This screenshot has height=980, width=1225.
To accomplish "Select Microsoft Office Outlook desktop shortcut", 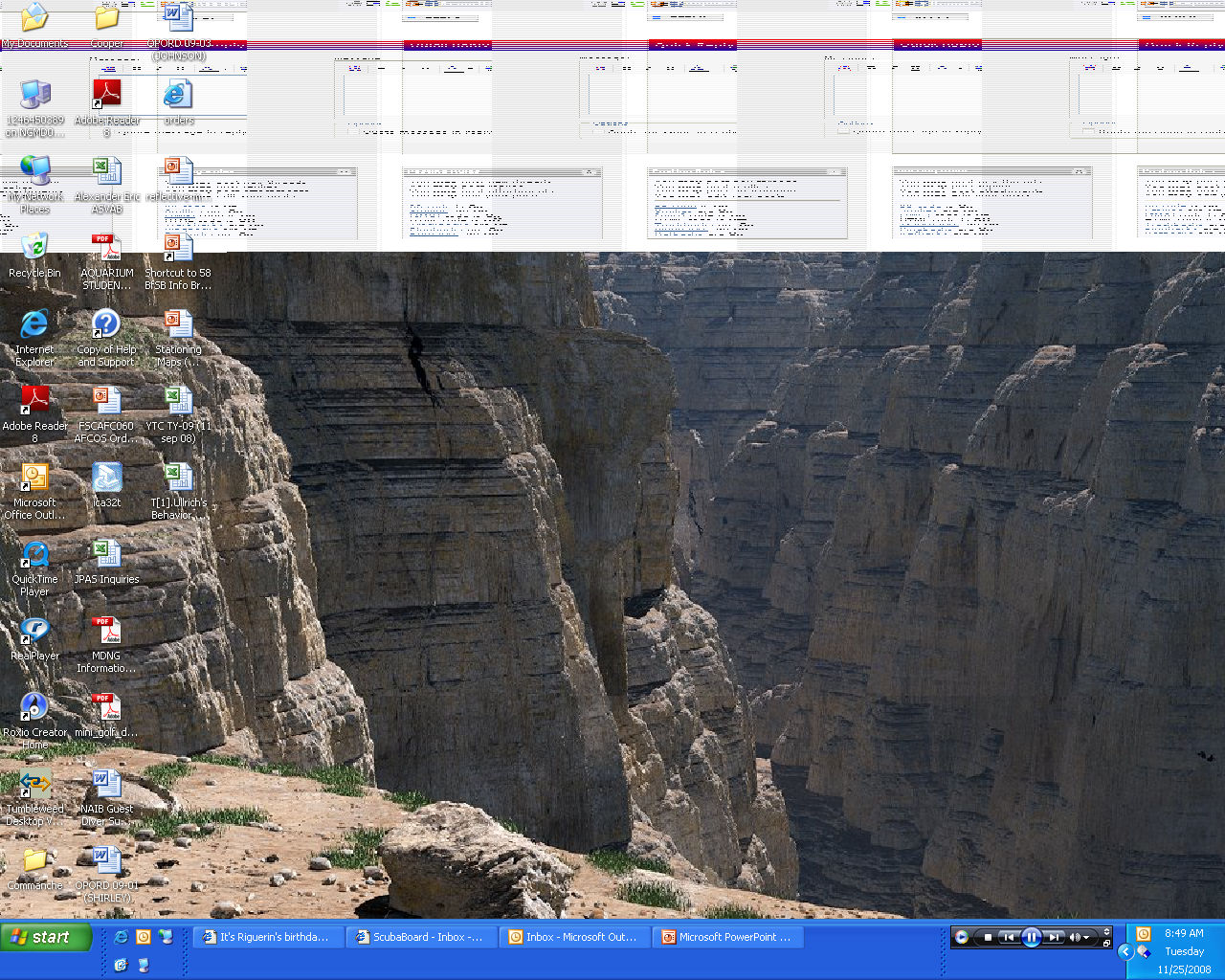I will pyautogui.click(x=35, y=490).
